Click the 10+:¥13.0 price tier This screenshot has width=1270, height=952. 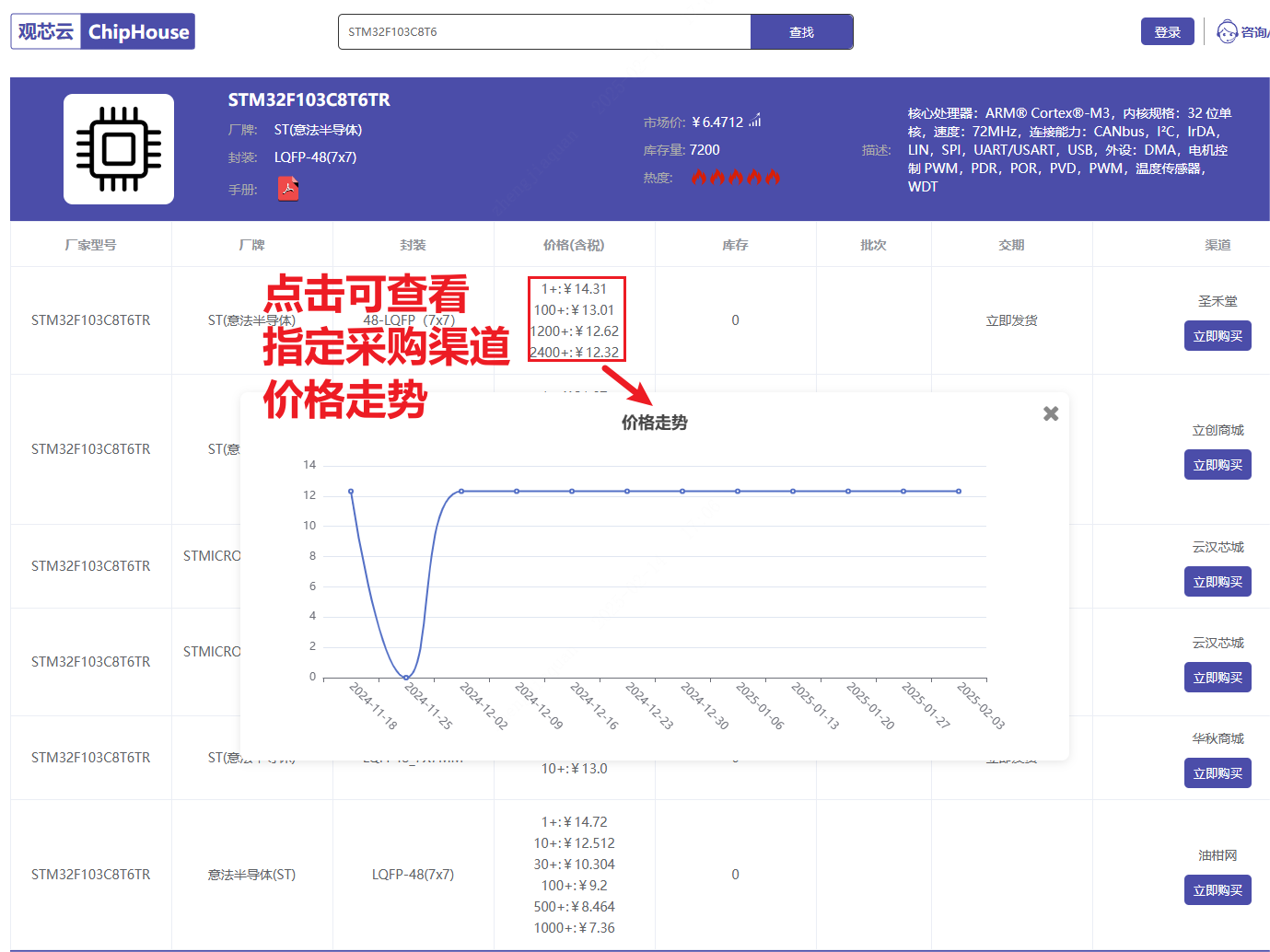[574, 769]
